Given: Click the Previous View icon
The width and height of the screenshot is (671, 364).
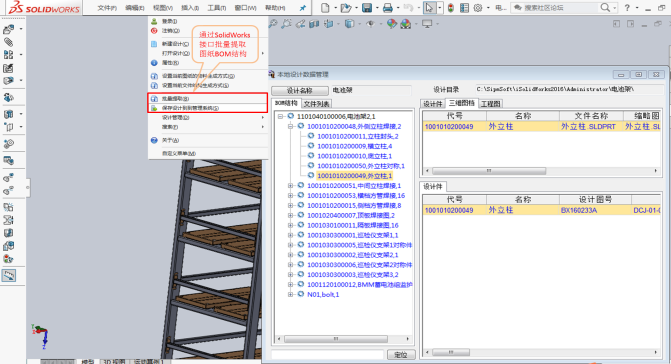Looking at the screenshot, I should 300,24.
